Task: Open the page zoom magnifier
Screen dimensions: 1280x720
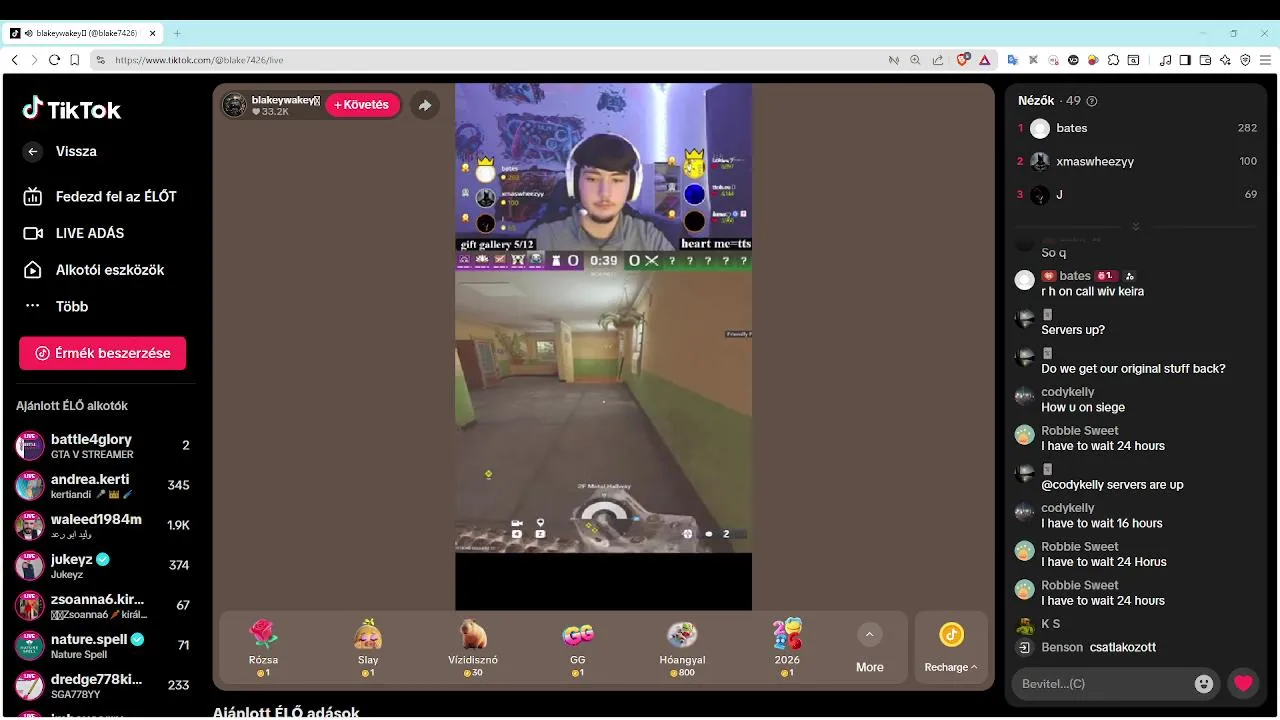Action: pyautogui.click(x=915, y=60)
